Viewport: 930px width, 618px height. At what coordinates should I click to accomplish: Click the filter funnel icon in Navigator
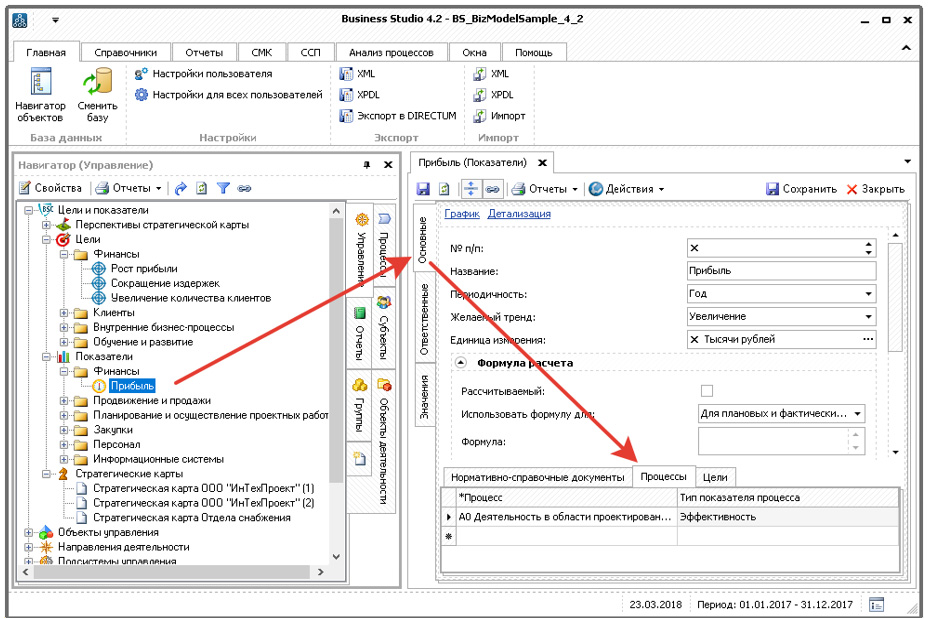[x=224, y=188]
